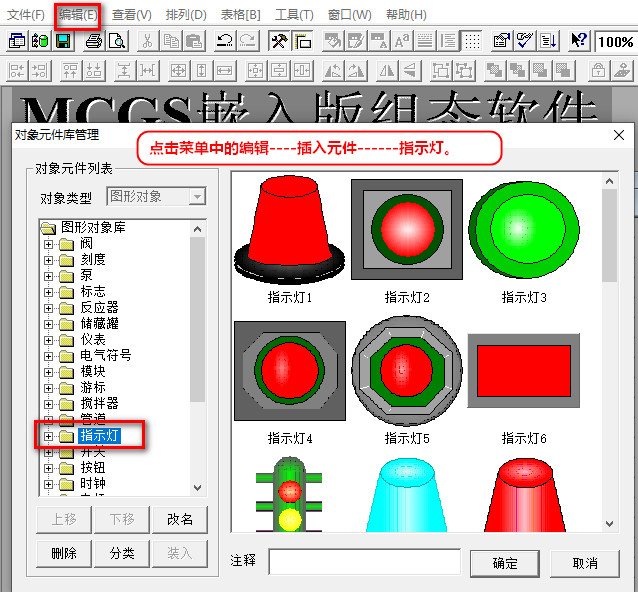The image size is (638, 592).
Task: Open the 帮助(H) menu
Action: tap(406, 15)
